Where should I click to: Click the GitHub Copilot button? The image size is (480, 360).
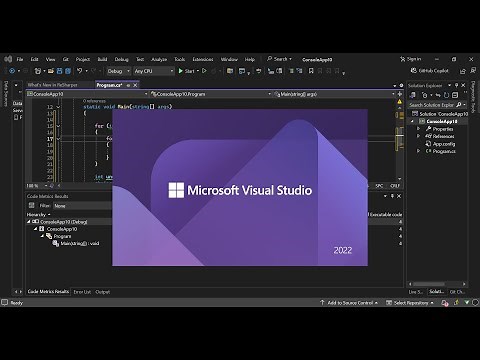point(429,71)
